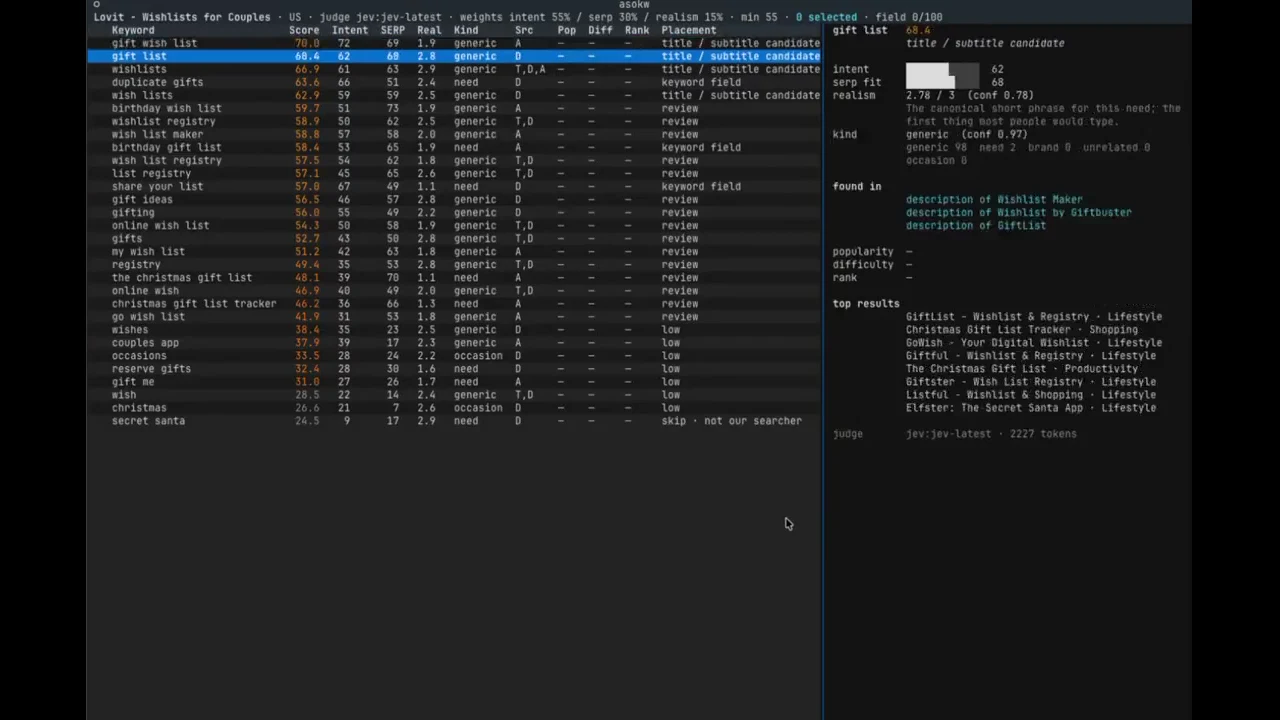Click the Kind column header
The width and height of the screenshot is (1280, 720).
(466, 30)
